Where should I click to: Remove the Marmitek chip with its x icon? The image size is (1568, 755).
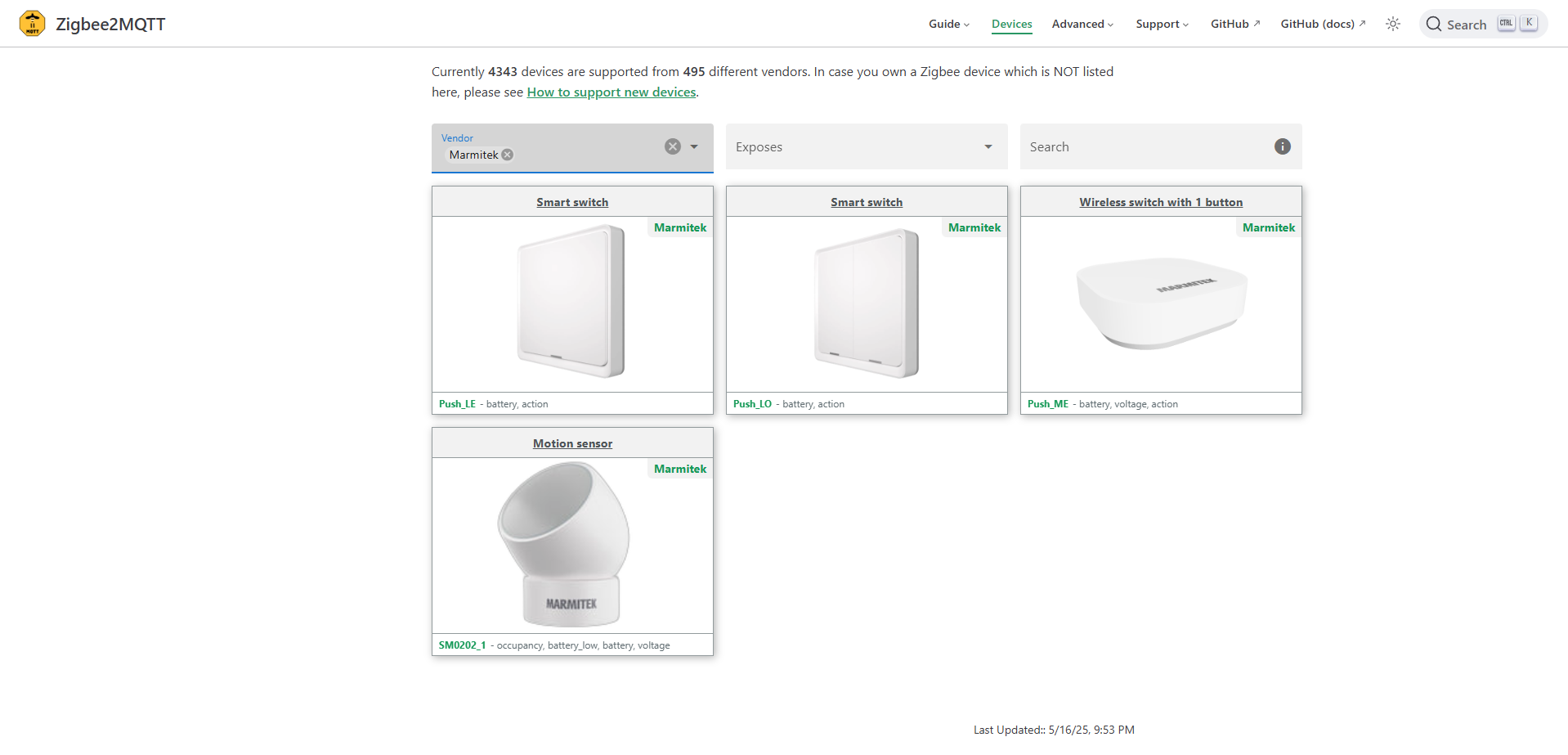click(x=508, y=155)
